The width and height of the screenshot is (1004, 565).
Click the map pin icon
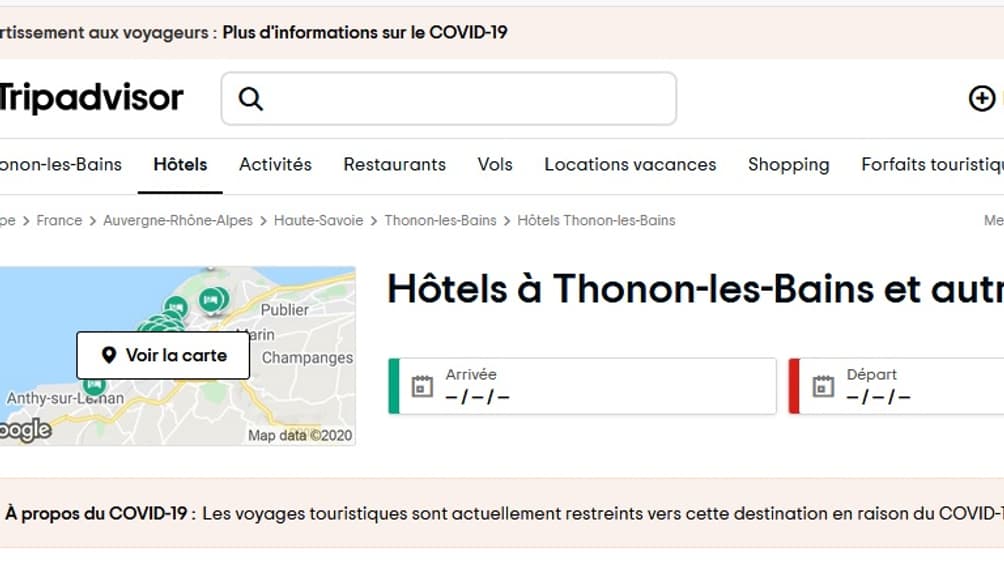109,355
